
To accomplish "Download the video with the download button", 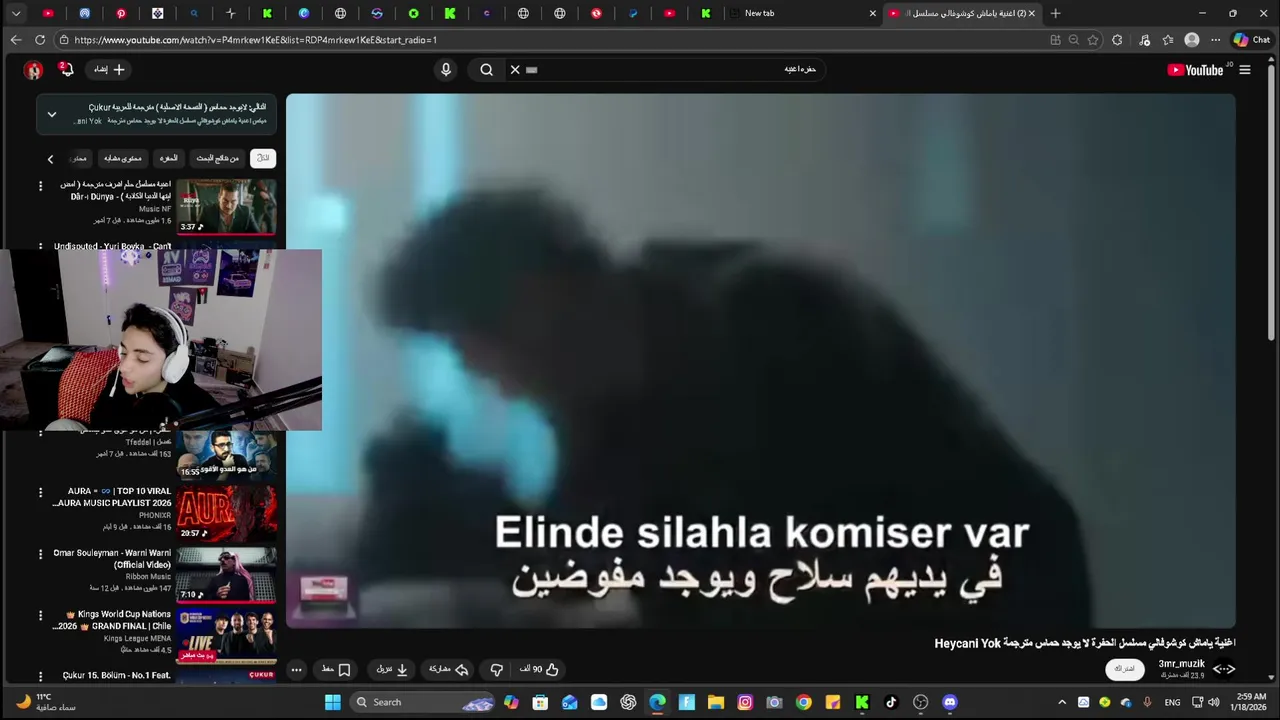I will tap(392, 669).
